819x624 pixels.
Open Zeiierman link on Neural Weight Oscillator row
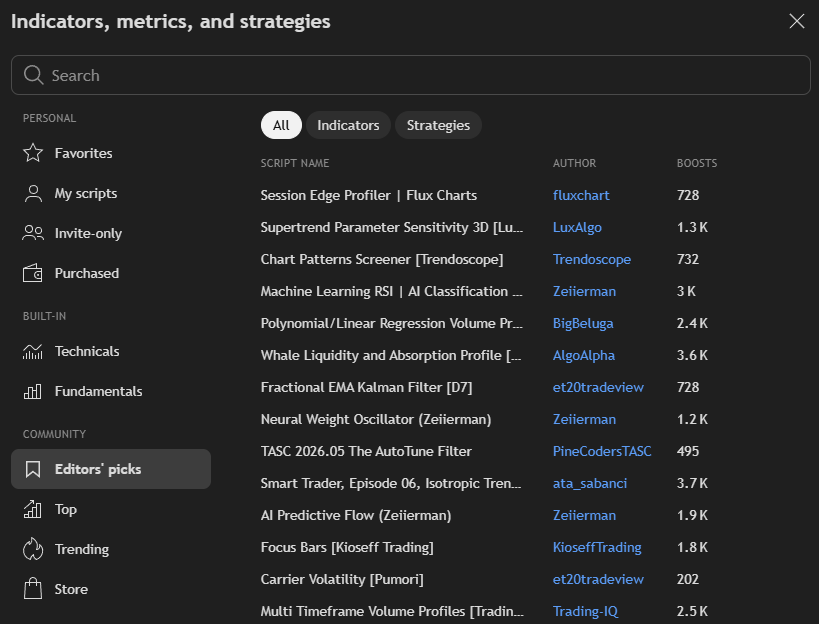(x=584, y=419)
